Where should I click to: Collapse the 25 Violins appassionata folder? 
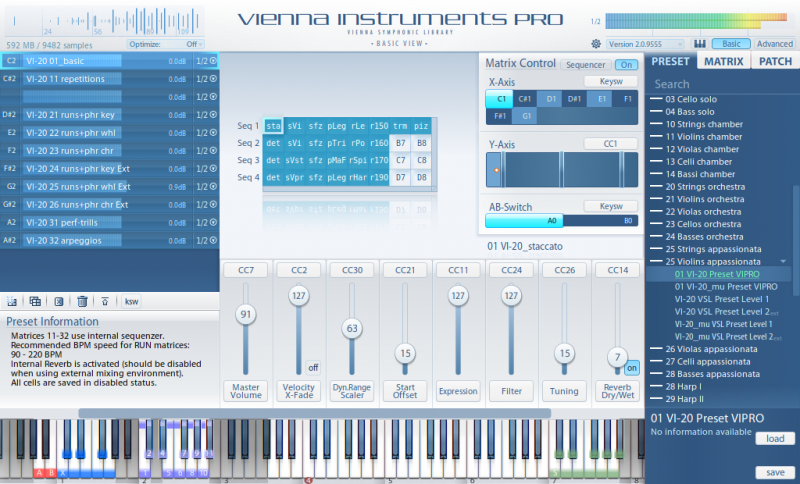pyautogui.click(x=783, y=262)
